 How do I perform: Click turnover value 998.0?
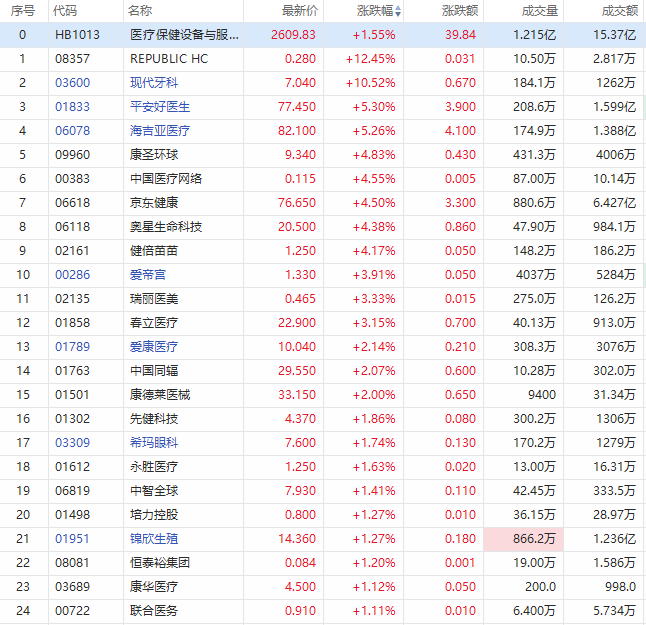(620, 587)
